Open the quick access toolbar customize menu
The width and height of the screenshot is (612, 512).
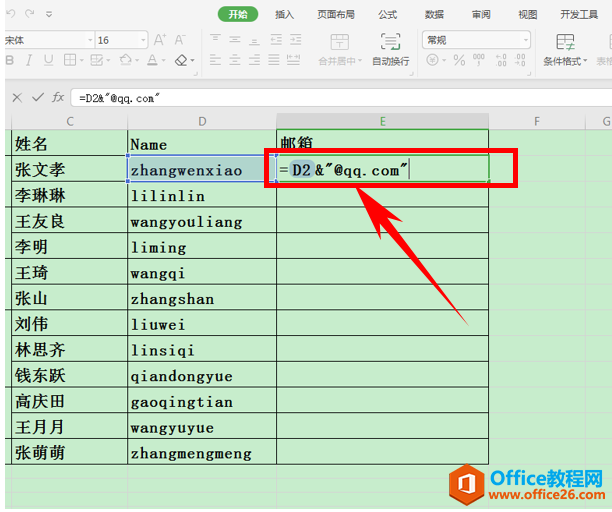tap(49, 14)
